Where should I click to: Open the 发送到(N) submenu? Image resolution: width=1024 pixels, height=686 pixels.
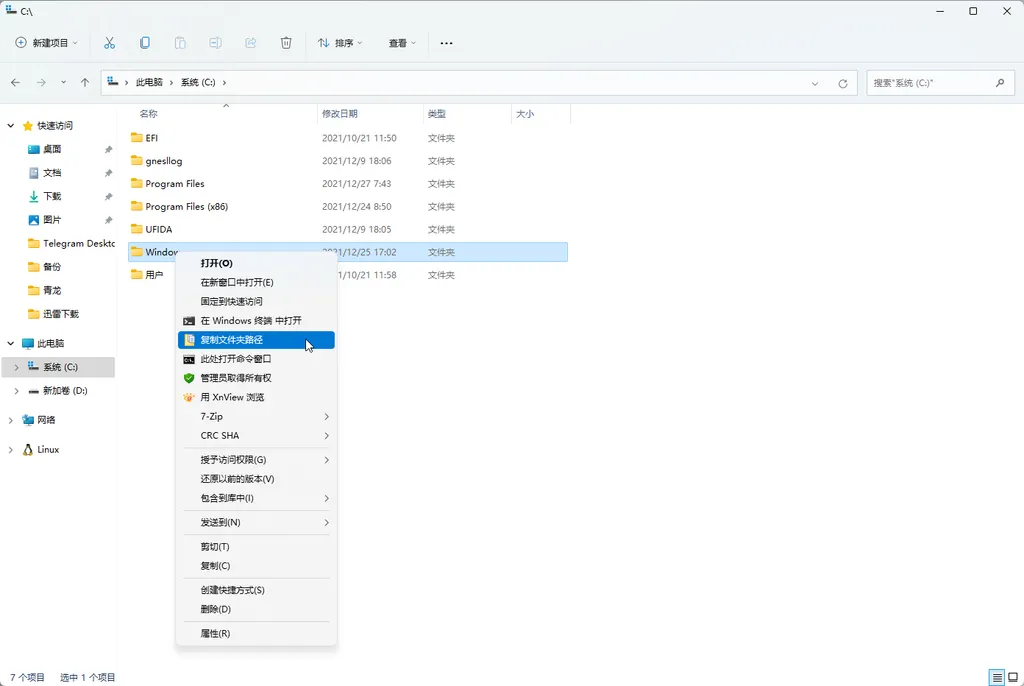click(x=256, y=523)
